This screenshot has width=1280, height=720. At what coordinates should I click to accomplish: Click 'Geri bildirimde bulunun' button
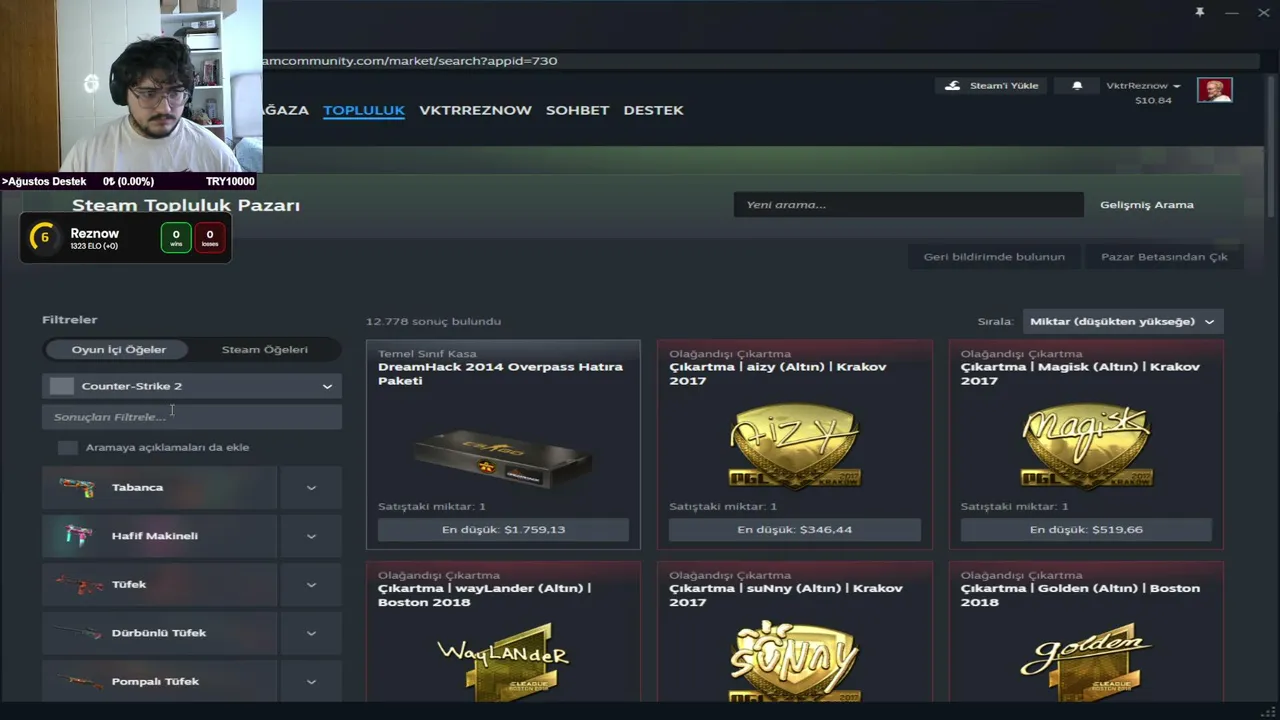tap(994, 257)
